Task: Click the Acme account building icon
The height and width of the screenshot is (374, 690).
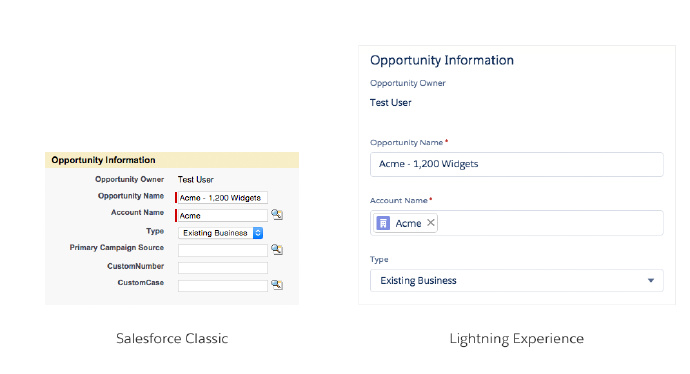Action: point(383,223)
